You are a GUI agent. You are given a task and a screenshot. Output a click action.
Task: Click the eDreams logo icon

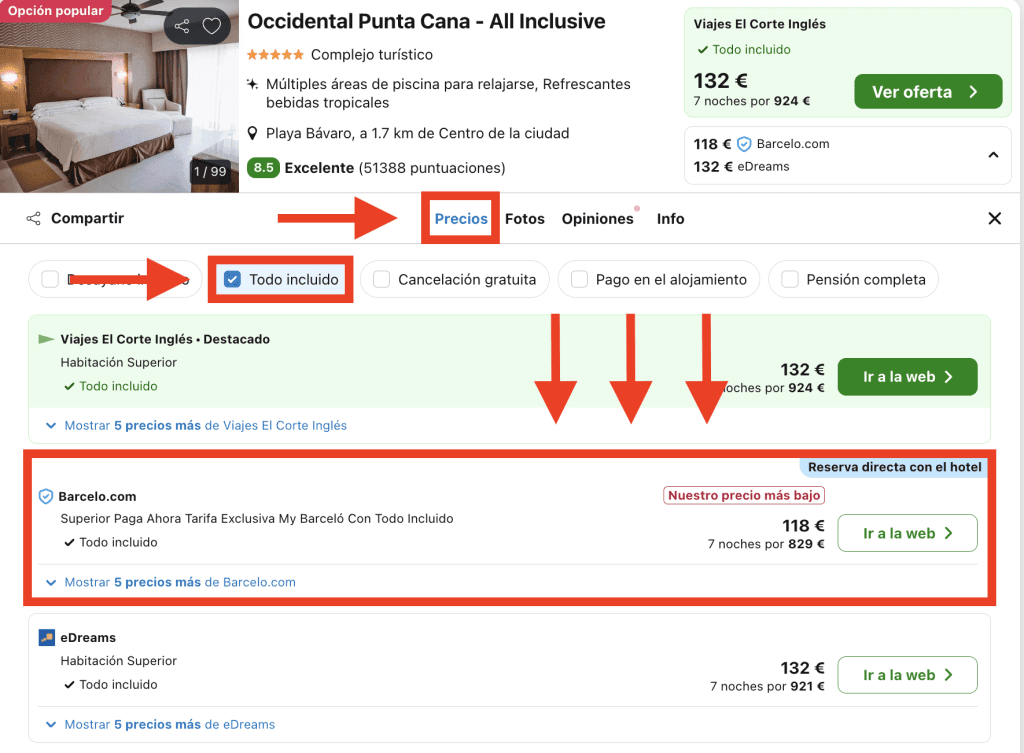tap(46, 638)
